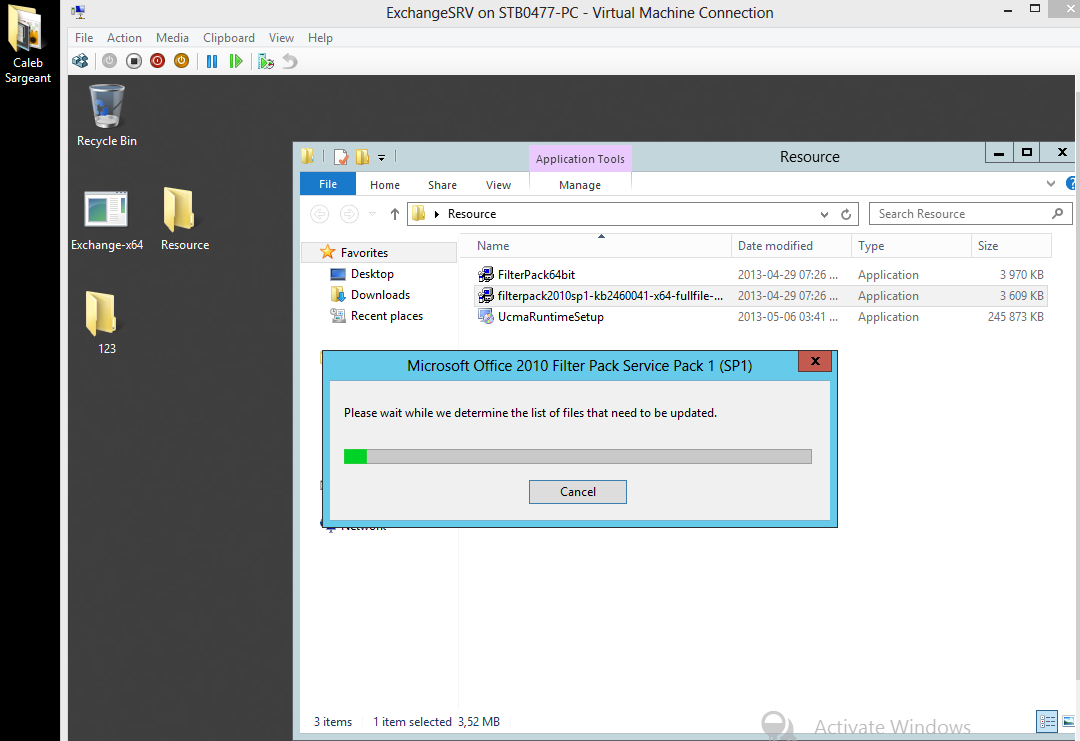Pause the virtual machine

coord(212,61)
